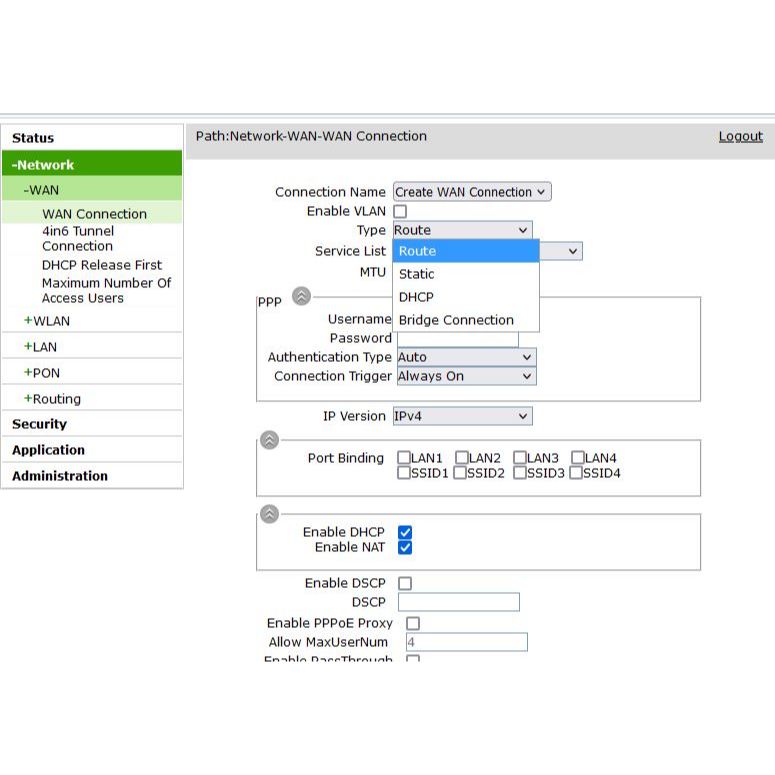Tick the Enable VLAN checkbox

click(x=400, y=212)
